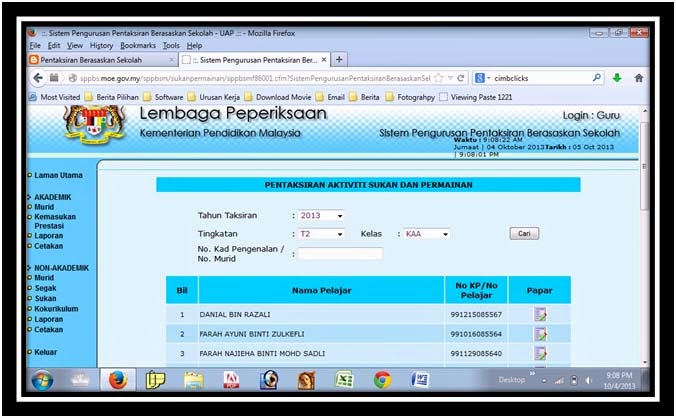The width and height of the screenshot is (676, 418).
Task: Open the Help menu
Action: (x=194, y=45)
